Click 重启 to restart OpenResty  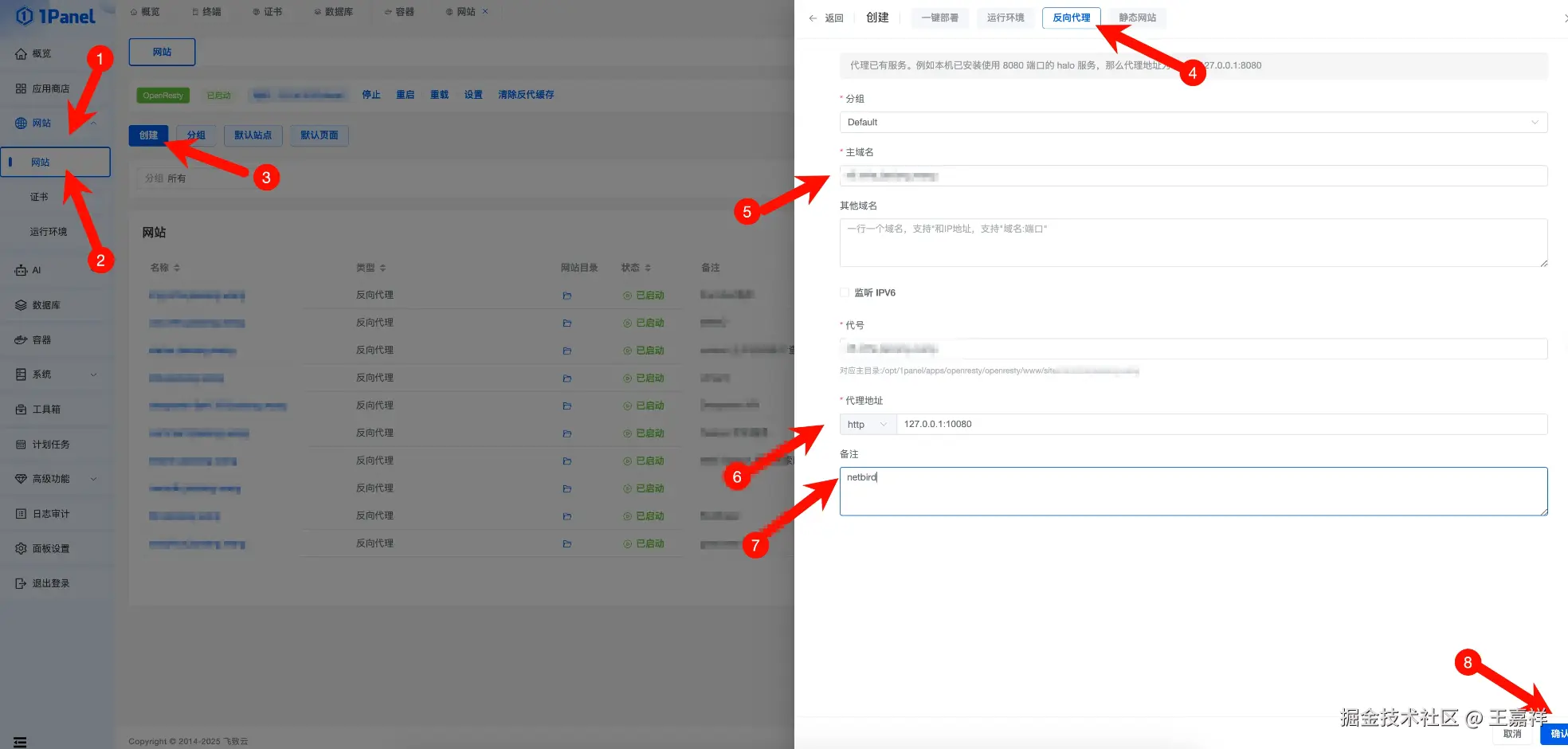click(x=406, y=95)
